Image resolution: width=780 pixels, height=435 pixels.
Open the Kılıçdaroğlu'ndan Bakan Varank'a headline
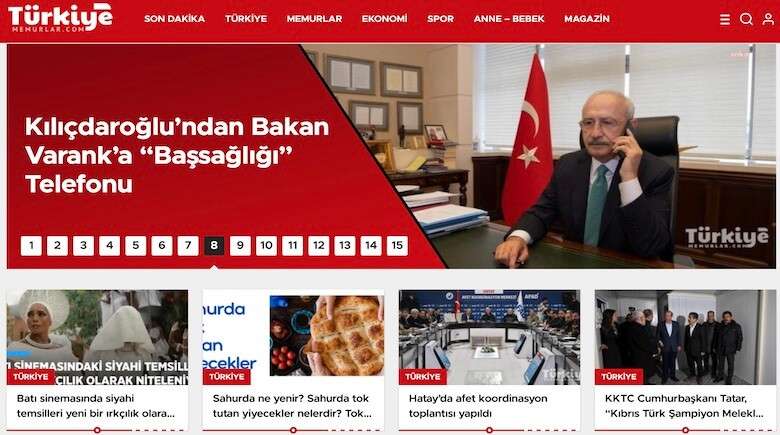177,155
